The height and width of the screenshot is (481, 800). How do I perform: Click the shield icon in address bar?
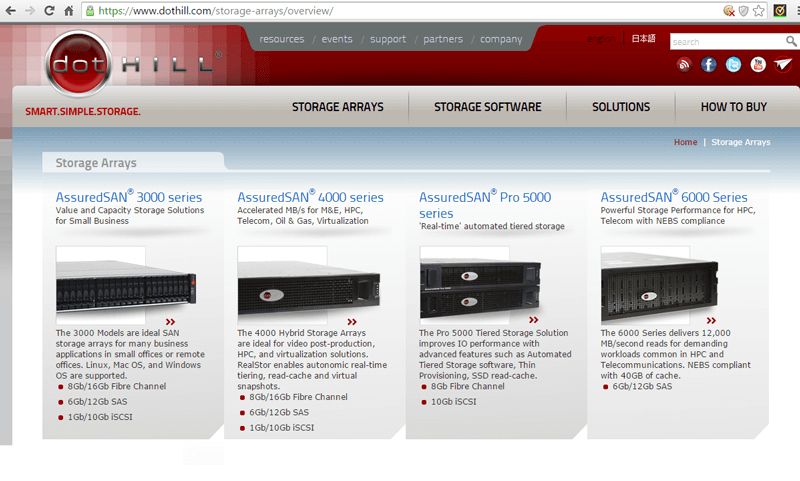click(744, 11)
